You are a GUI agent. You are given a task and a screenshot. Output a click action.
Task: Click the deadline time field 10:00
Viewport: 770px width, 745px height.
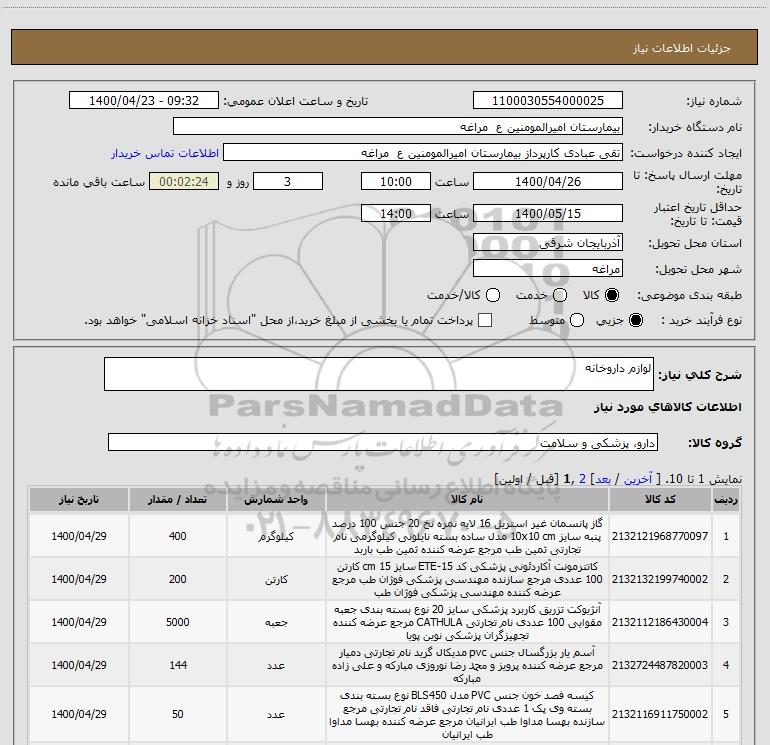[x=396, y=181]
